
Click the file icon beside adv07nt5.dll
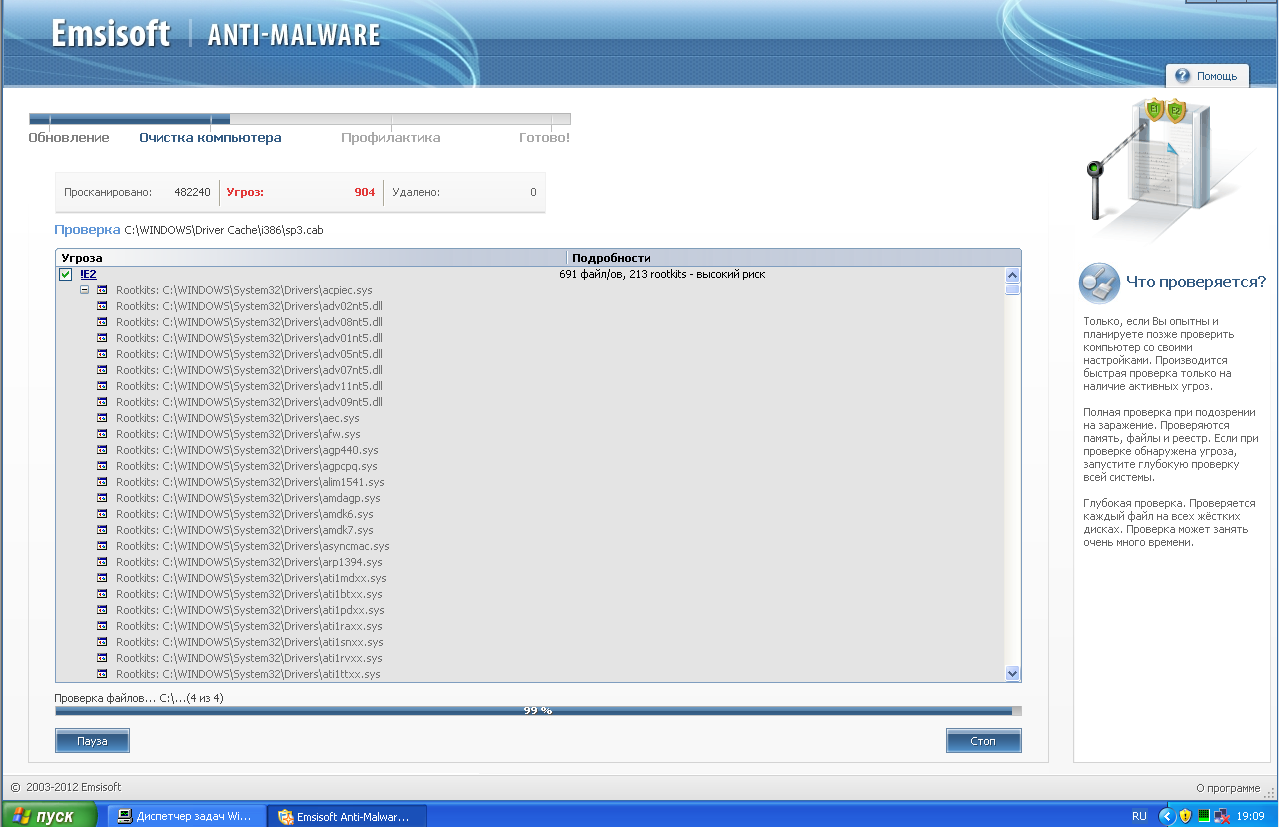(x=102, y=370)
